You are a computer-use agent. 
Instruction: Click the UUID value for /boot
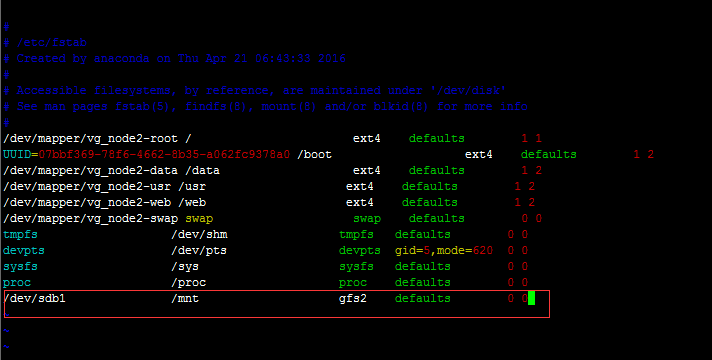click(164, 154)
